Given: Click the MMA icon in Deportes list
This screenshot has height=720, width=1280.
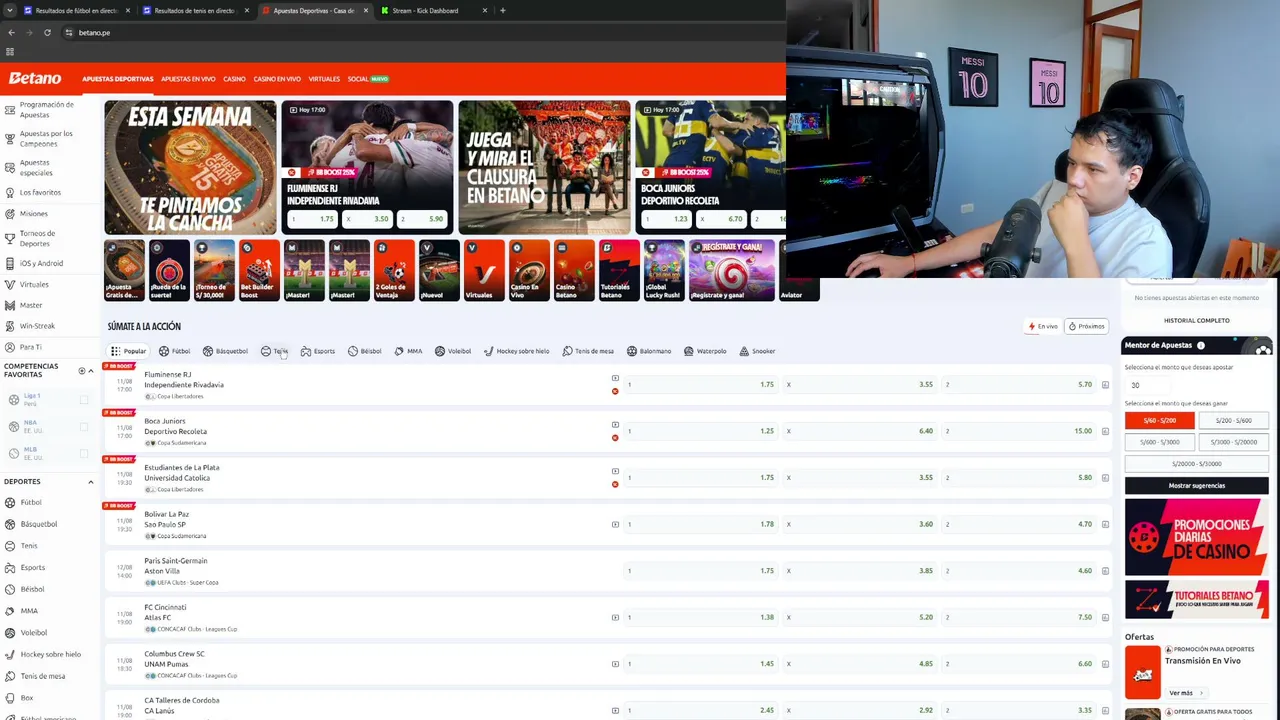Looking at the screenshot, I should point(10,611).
